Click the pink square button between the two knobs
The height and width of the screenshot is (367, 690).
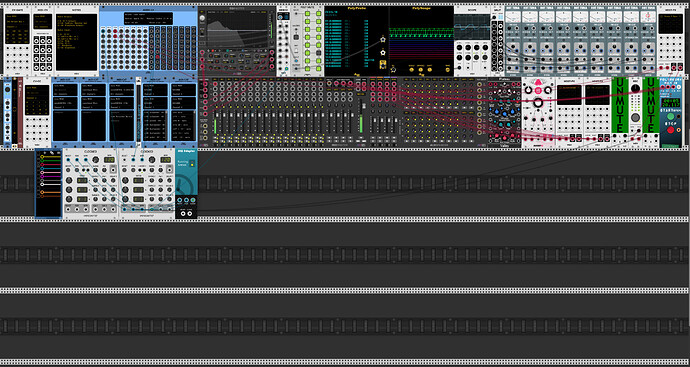(x=539, y=91)
